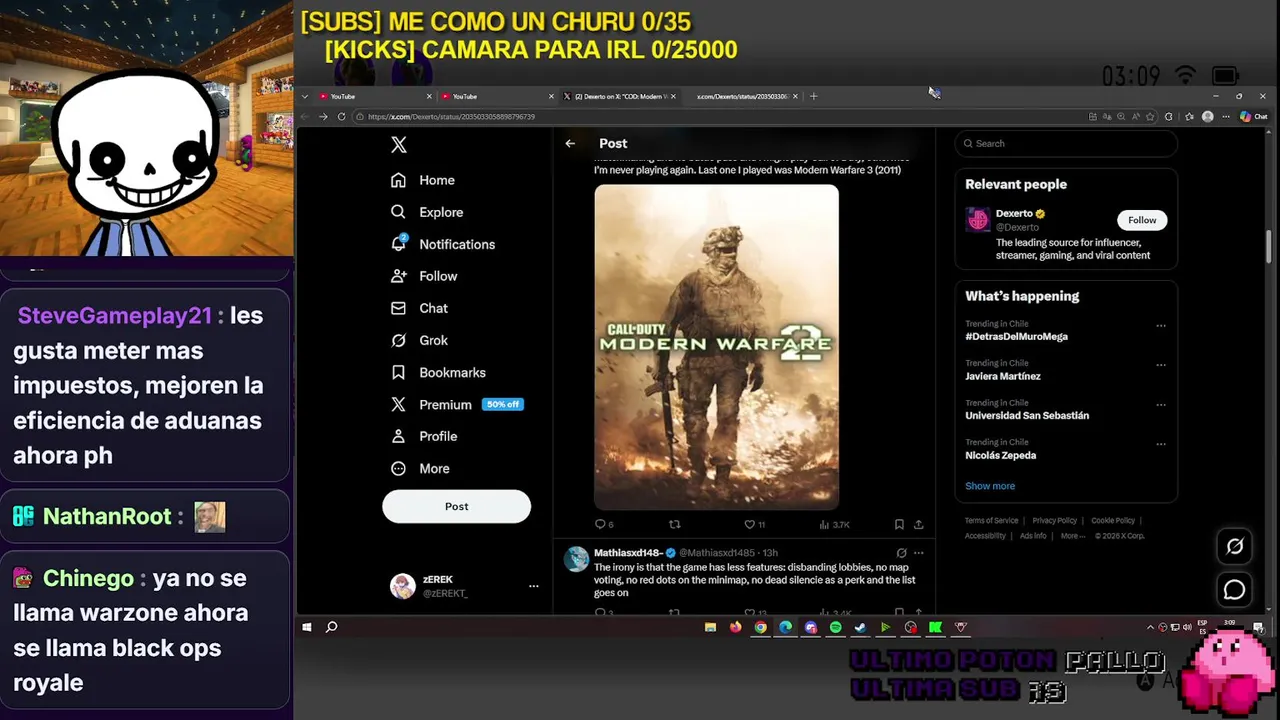This screenshot has height=720, width=1280.
Task: Open Premium with 50% off badge
Action: pos(456,404)
